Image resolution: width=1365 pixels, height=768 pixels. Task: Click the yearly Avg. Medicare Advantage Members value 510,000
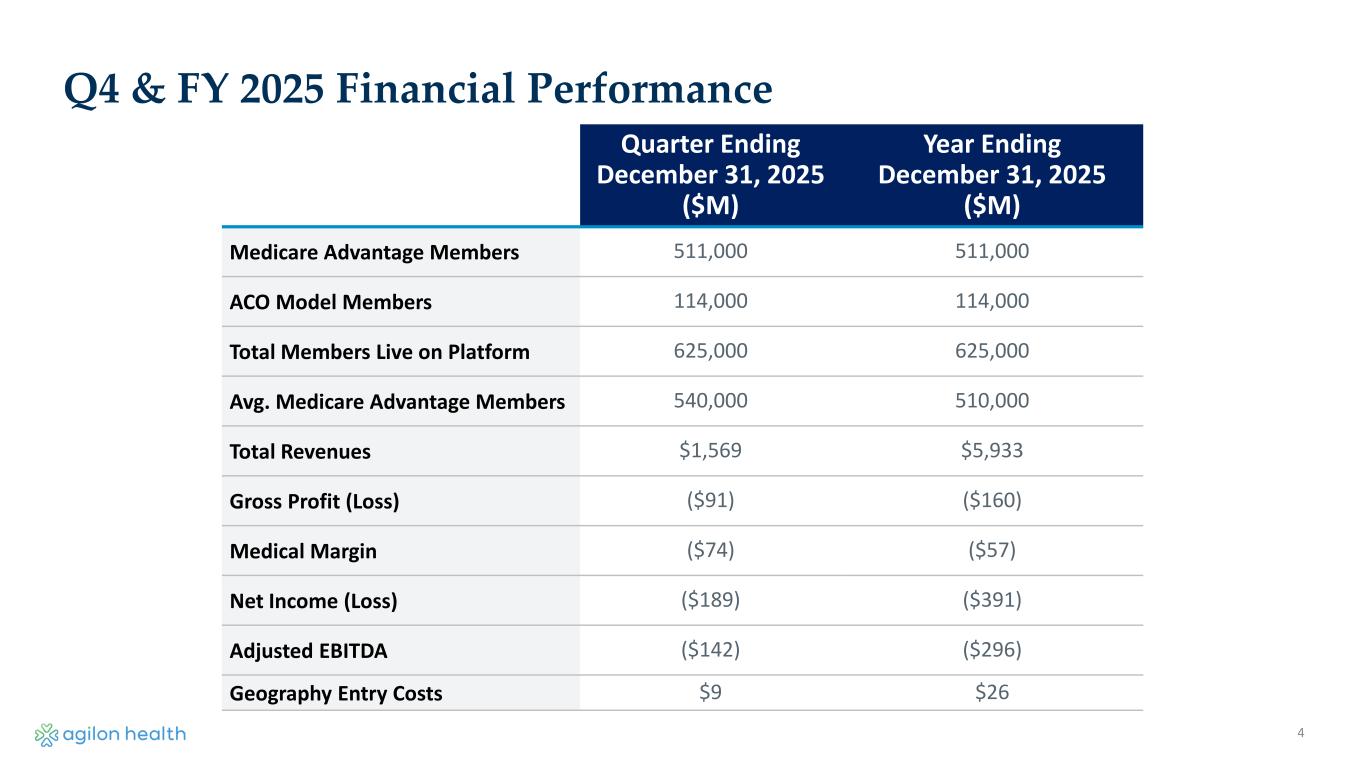click(x=991, y=401)
